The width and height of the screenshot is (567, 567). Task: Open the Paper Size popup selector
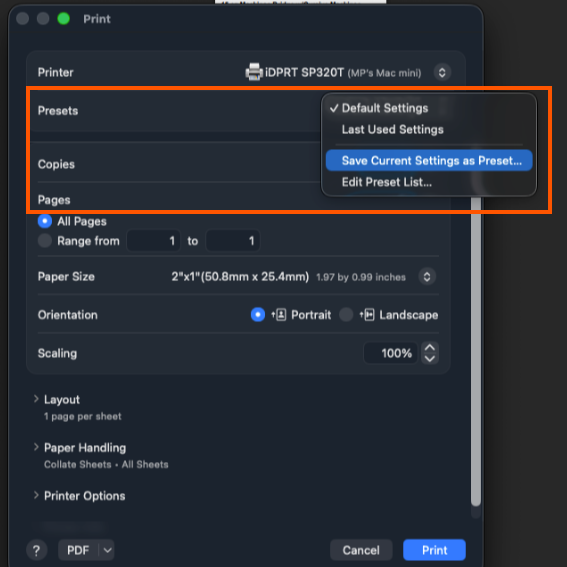point(427,277)
